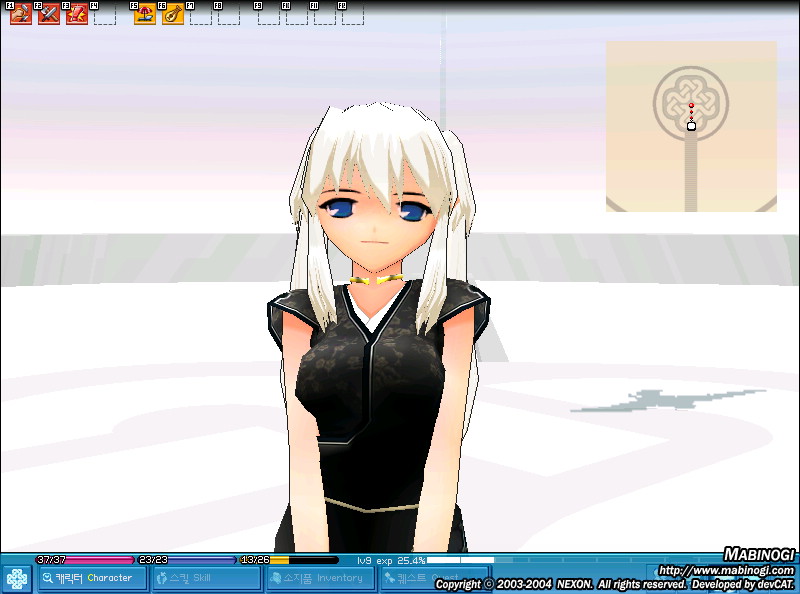Open the Quest window
800x594 pixels.
tap(435, 578)
